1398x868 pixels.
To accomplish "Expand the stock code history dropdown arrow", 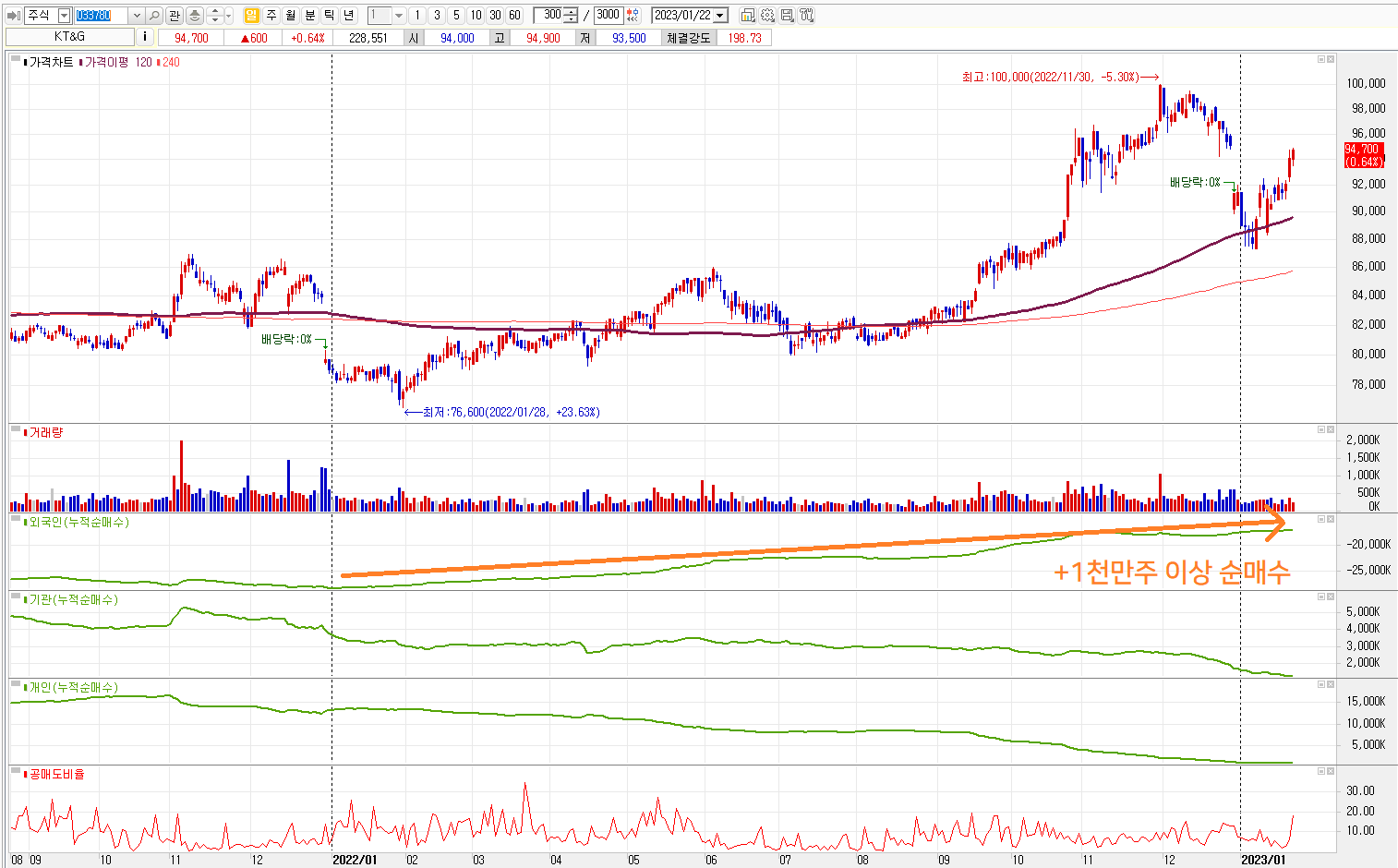I will 137,16.
